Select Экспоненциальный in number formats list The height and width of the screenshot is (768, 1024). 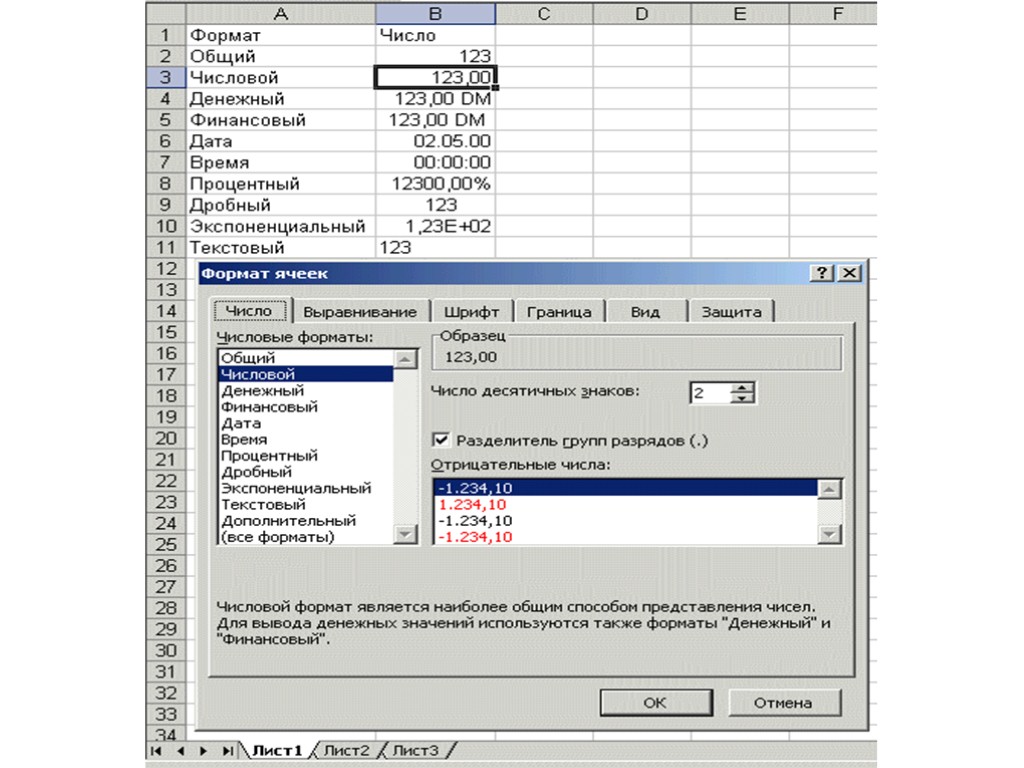pyautogui.click(x=306, y=488)
